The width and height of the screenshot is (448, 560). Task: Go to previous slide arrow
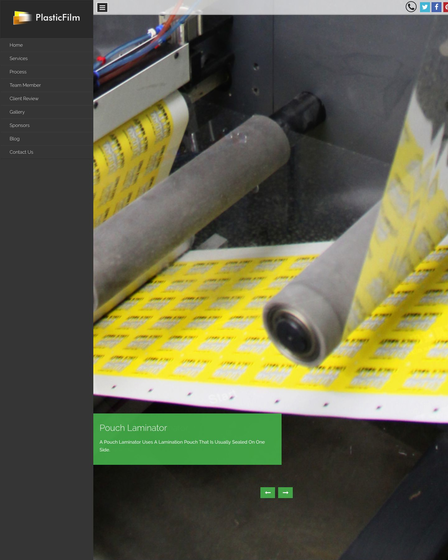[268, 492]
